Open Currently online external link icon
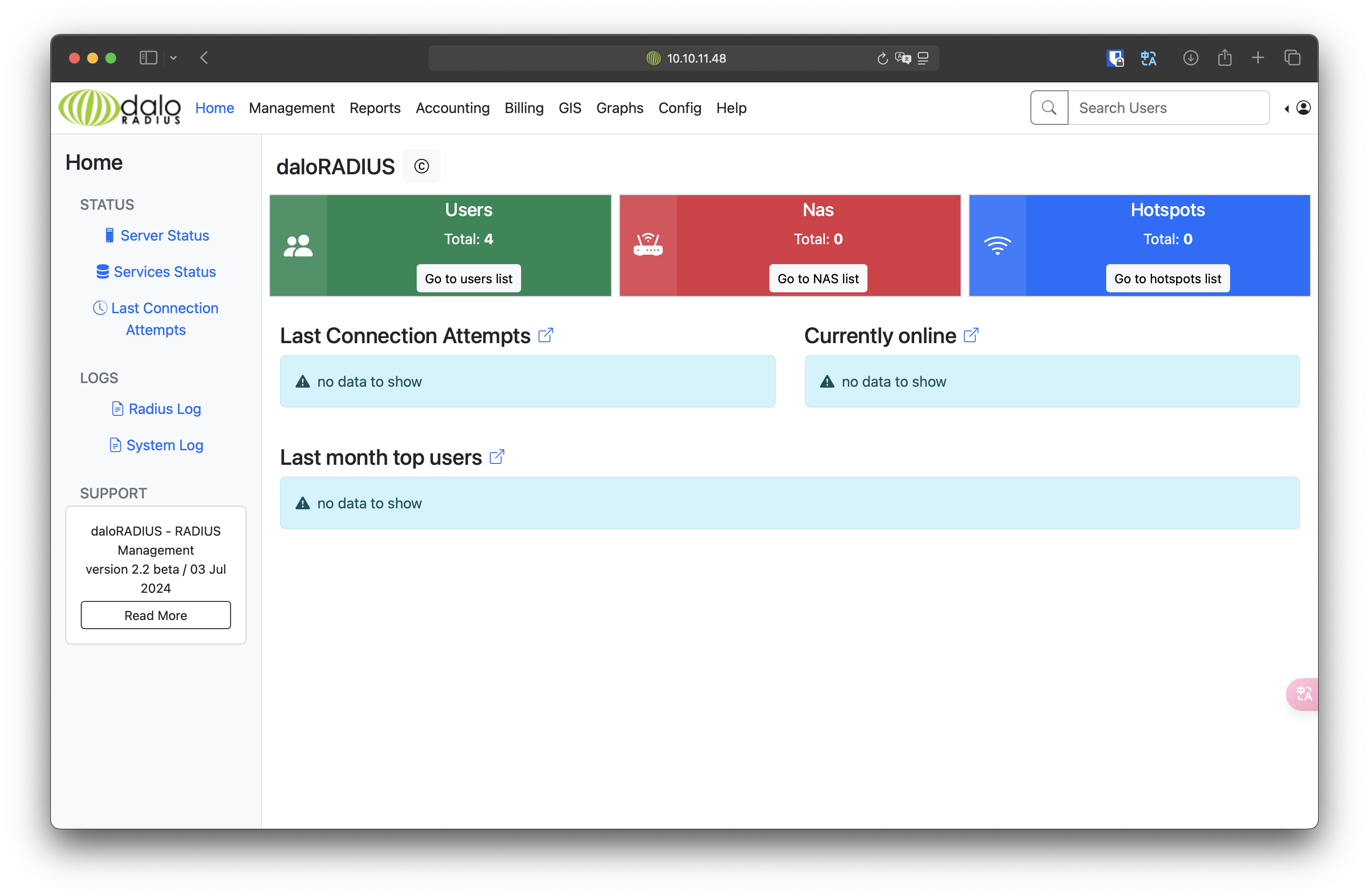The width and height of the screenshot is (1369, 896). (x=971, y=335)
